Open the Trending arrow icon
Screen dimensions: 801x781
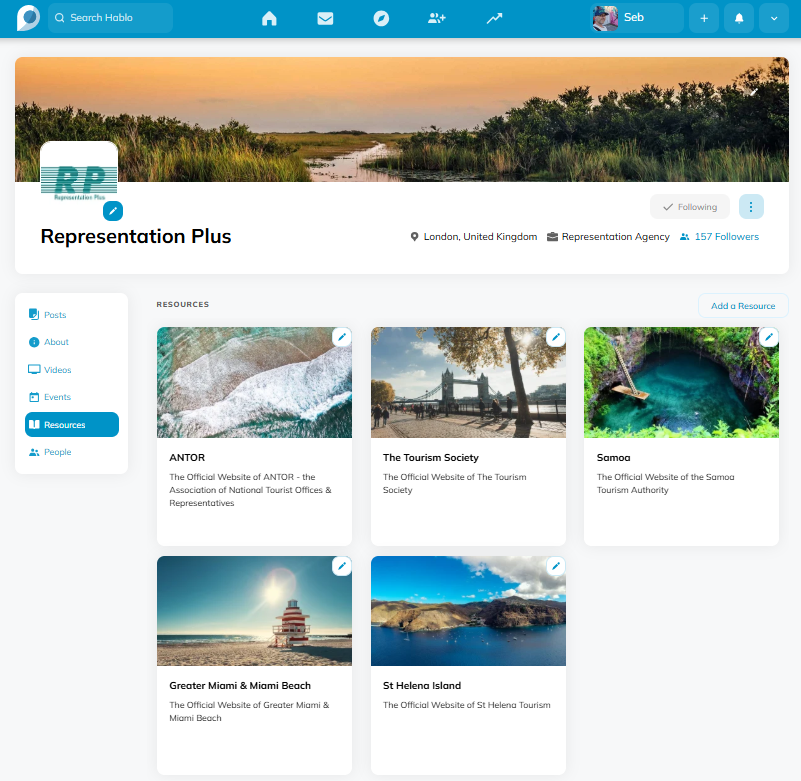click(x=494, y=18)
